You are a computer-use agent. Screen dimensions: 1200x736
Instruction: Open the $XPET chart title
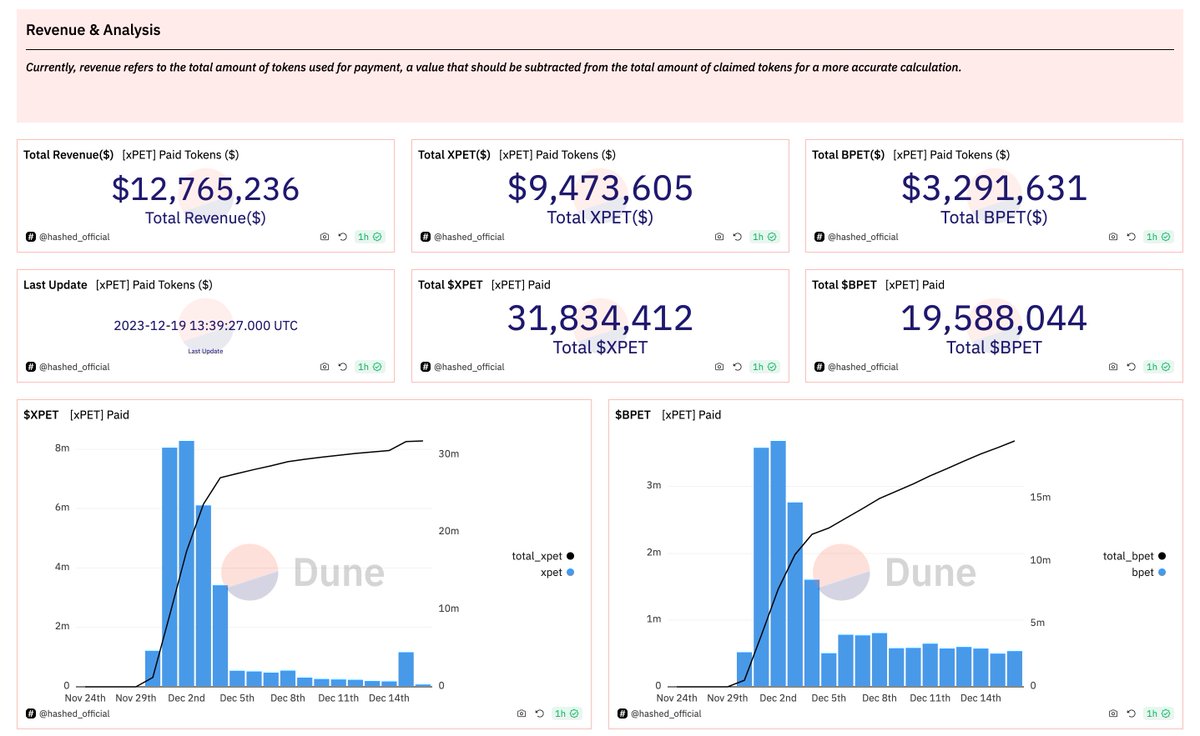(x=41, y=415)
